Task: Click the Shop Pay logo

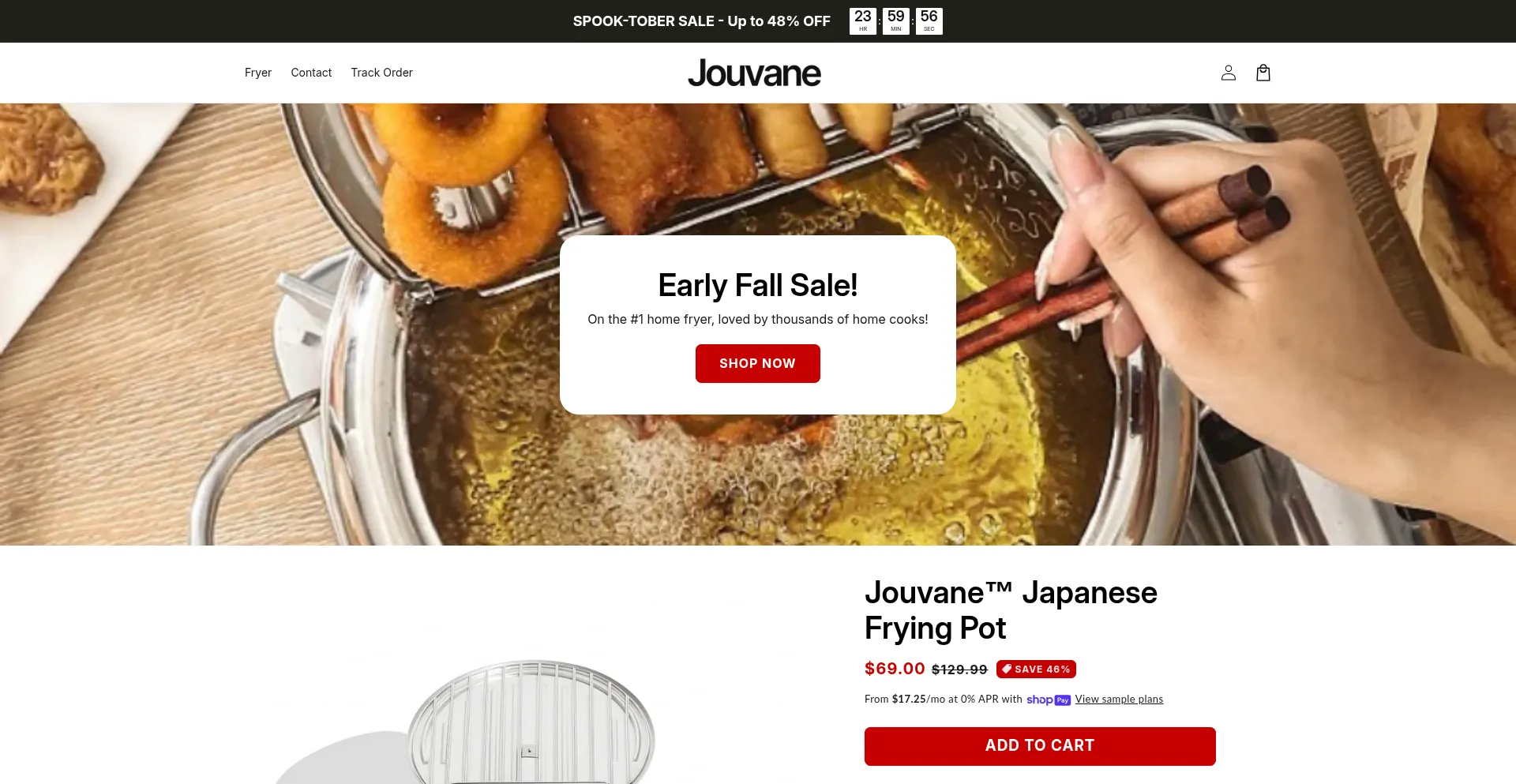Action: [1049, 700]
